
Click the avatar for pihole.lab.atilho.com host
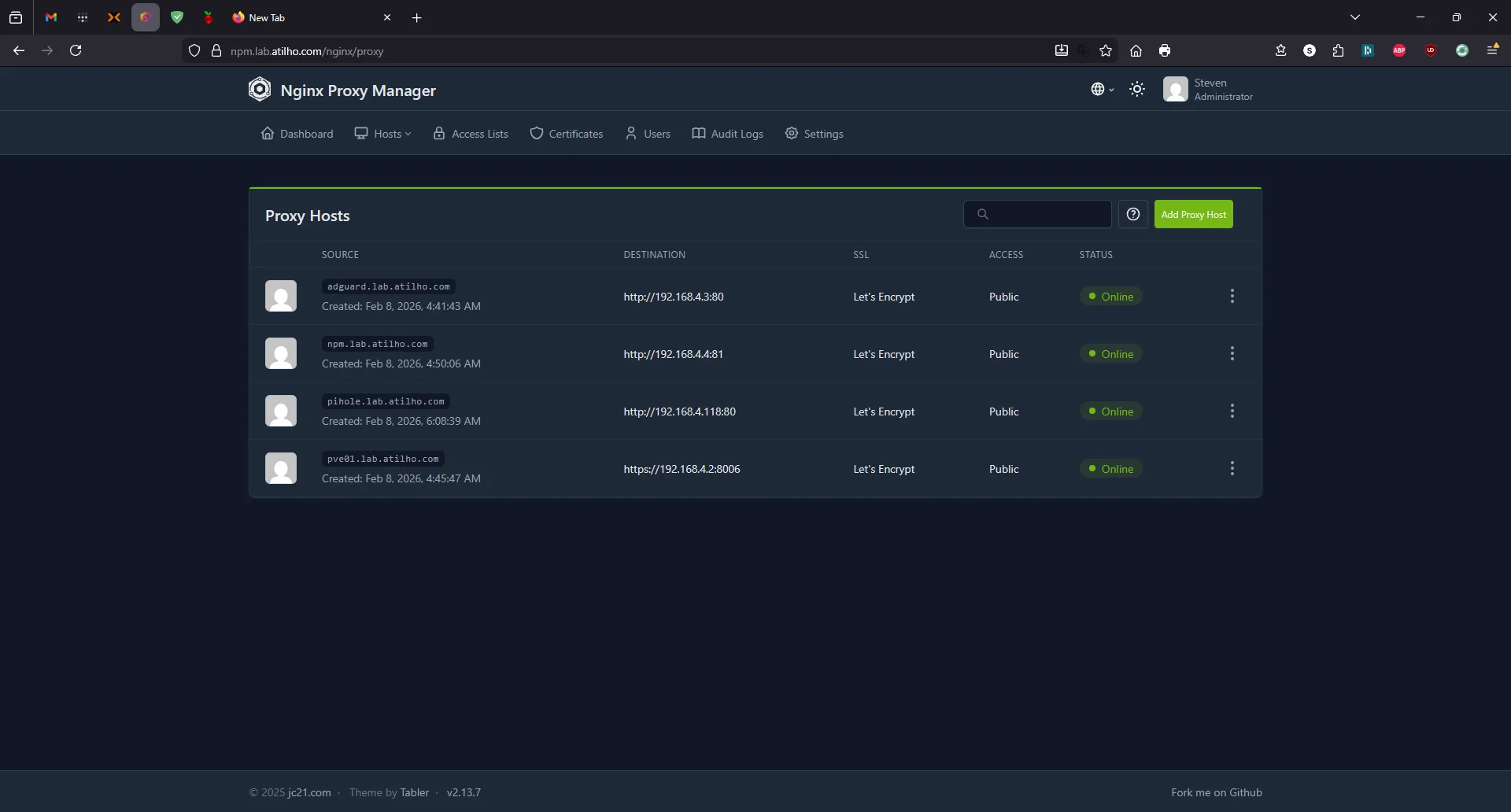coord(281,412)
